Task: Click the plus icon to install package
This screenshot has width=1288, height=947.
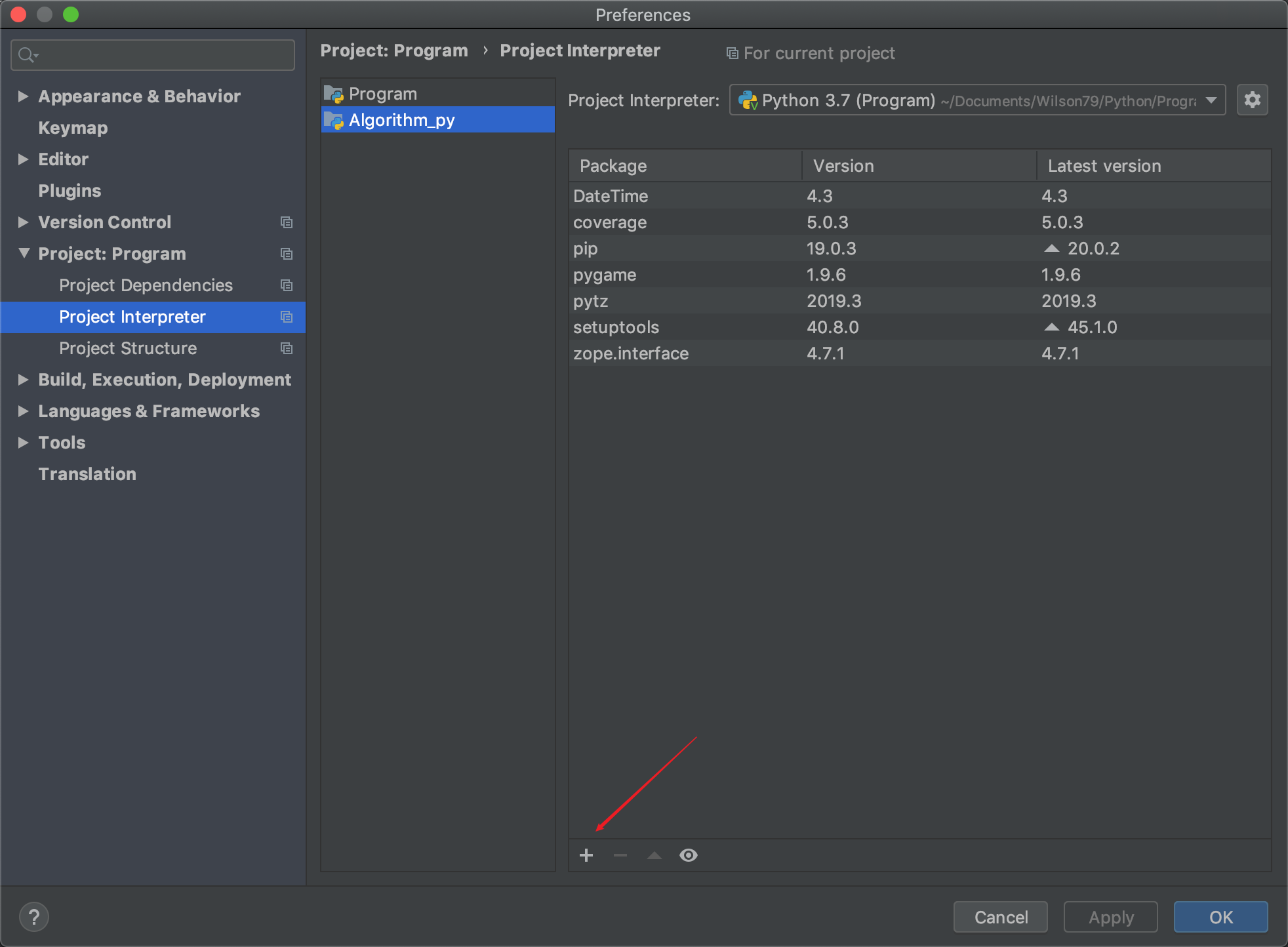Action: [586, 855]
